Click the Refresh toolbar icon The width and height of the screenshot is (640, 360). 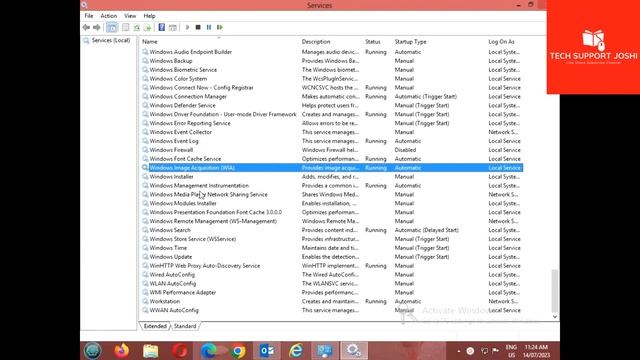point(137,27)
